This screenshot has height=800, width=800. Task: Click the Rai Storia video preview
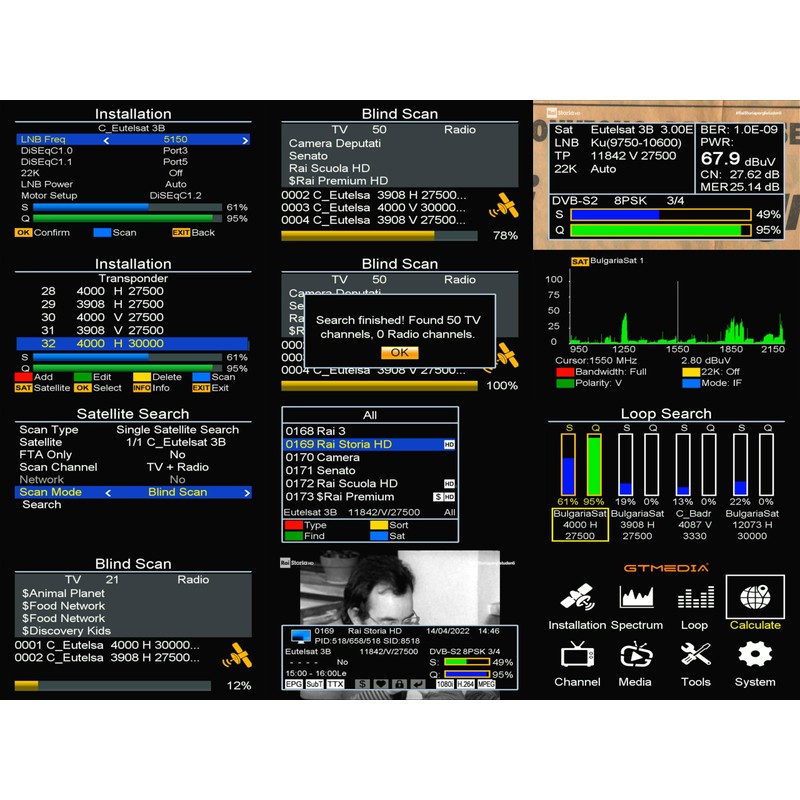tap(399, 587)
